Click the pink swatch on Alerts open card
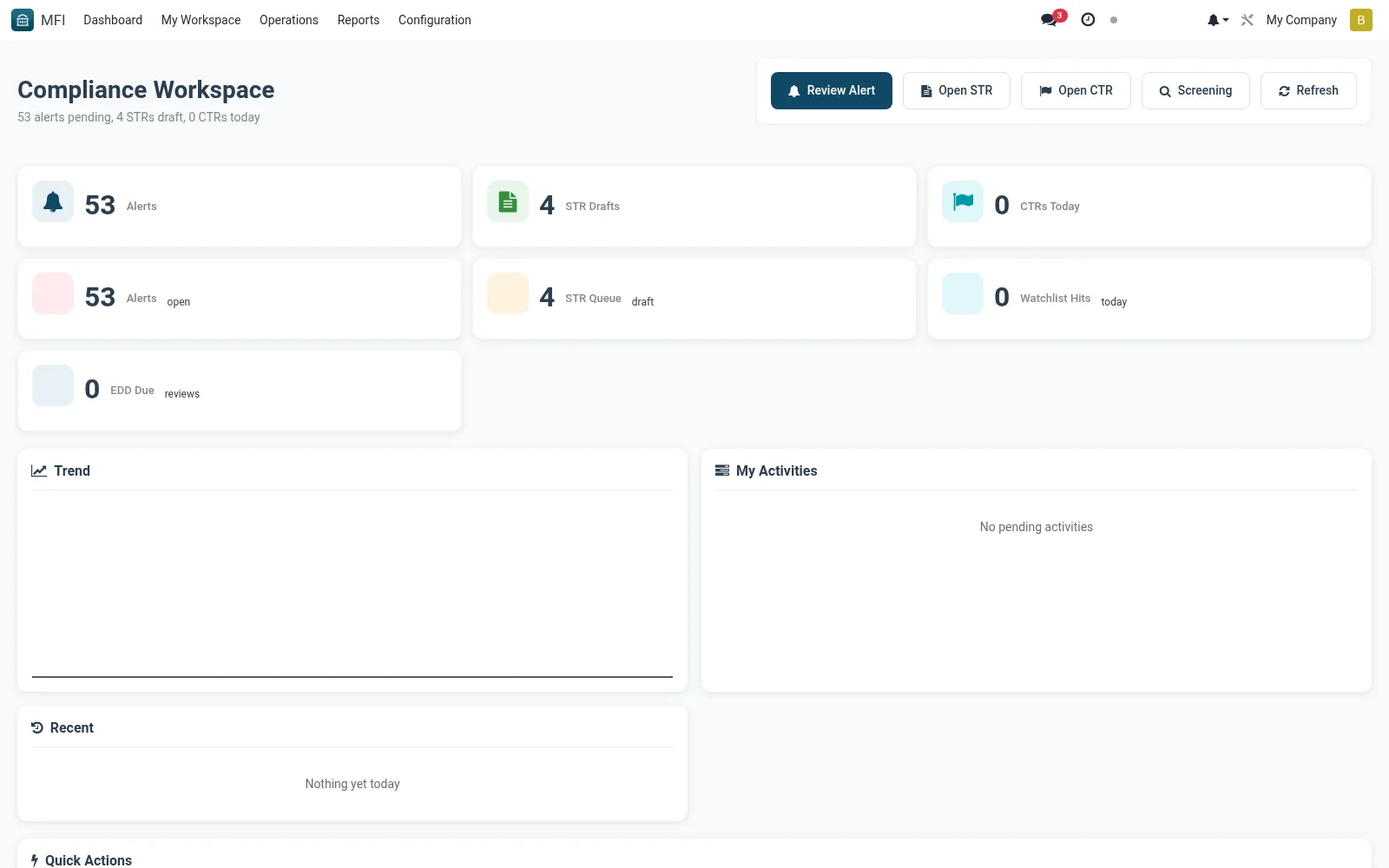The image size is (1389, 868). (x=53, y=294)
